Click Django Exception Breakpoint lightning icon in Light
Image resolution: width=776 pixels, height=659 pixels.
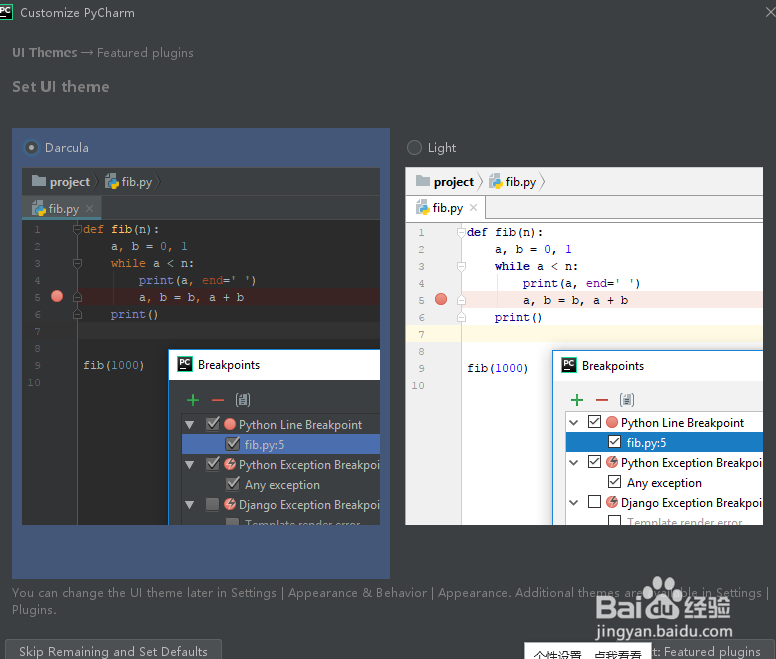click(612, 502)
